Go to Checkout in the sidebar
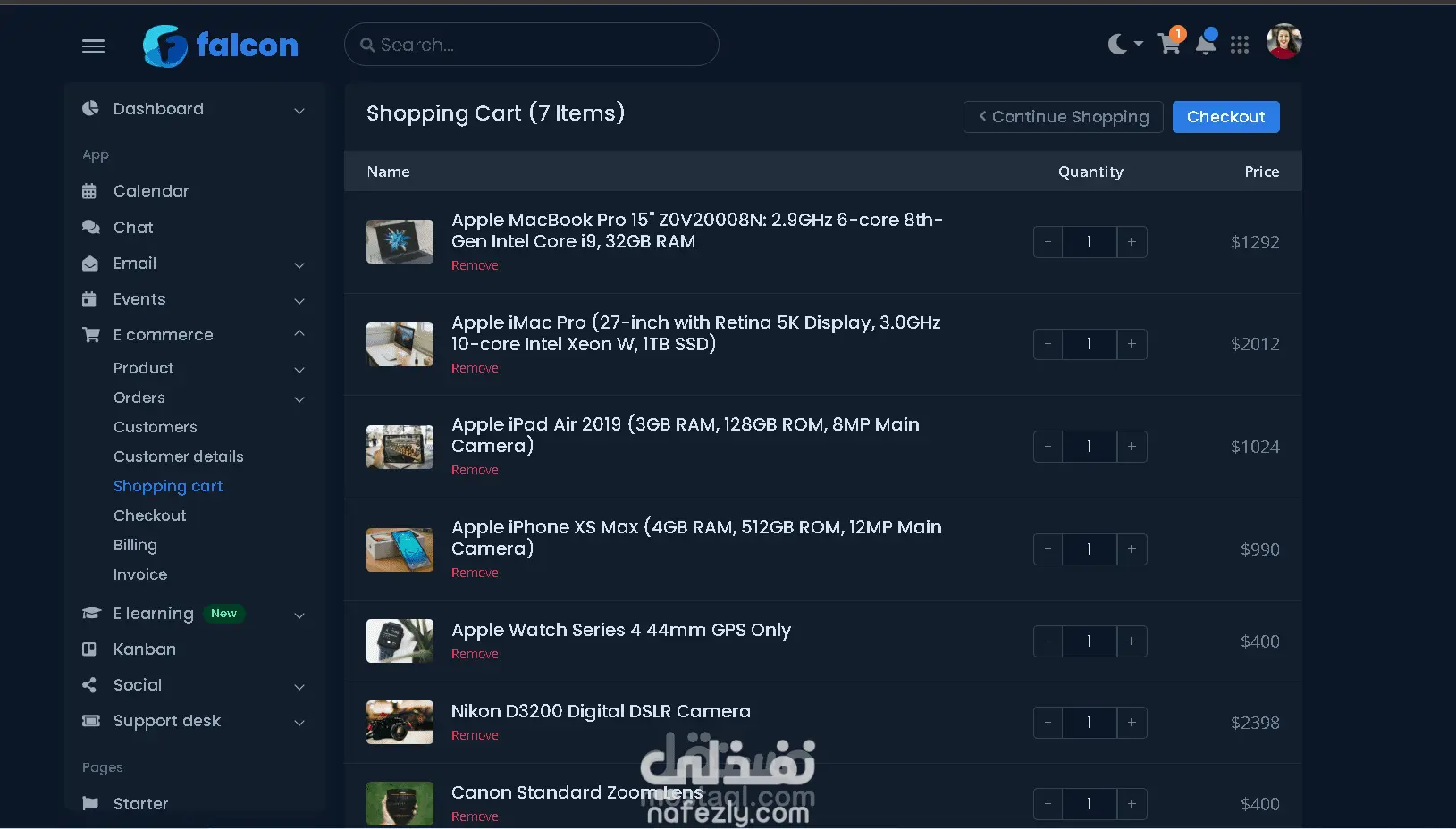Image resolution: width=1456 pixels, height=829 pixels. [150, 515]
